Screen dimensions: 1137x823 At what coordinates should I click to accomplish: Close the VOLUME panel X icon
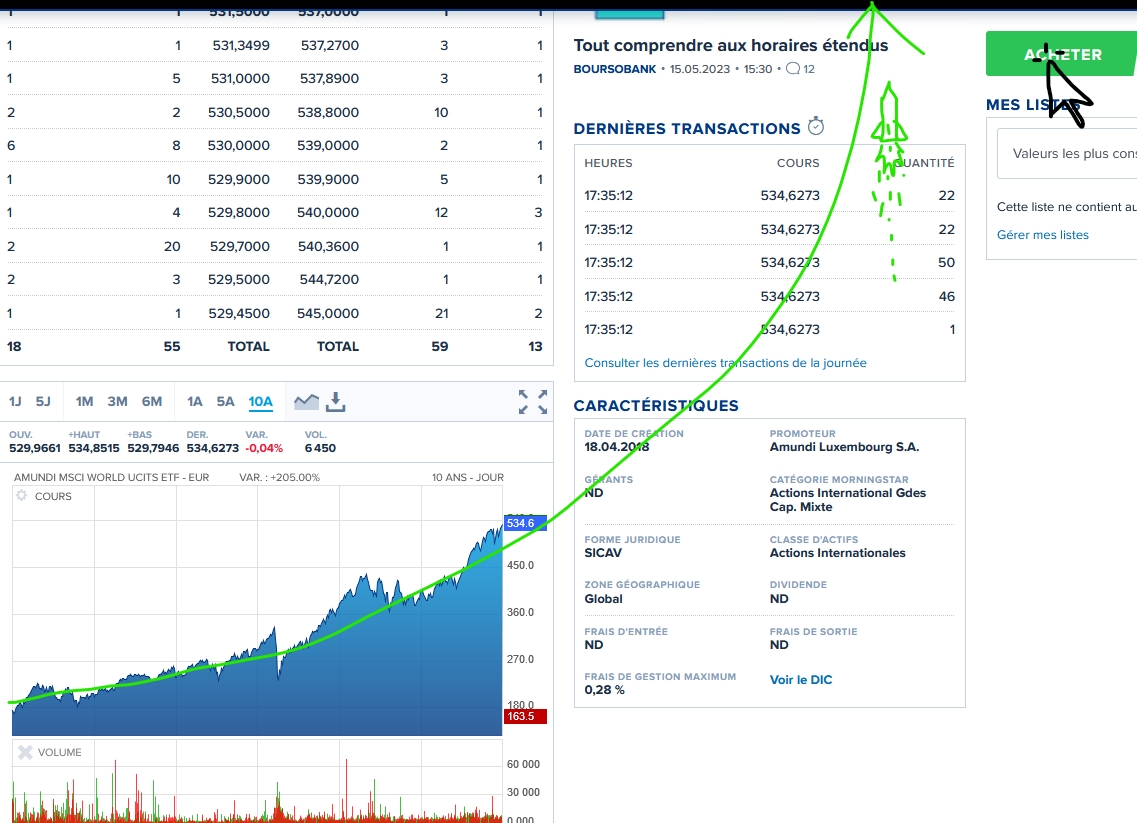point(25,752)
